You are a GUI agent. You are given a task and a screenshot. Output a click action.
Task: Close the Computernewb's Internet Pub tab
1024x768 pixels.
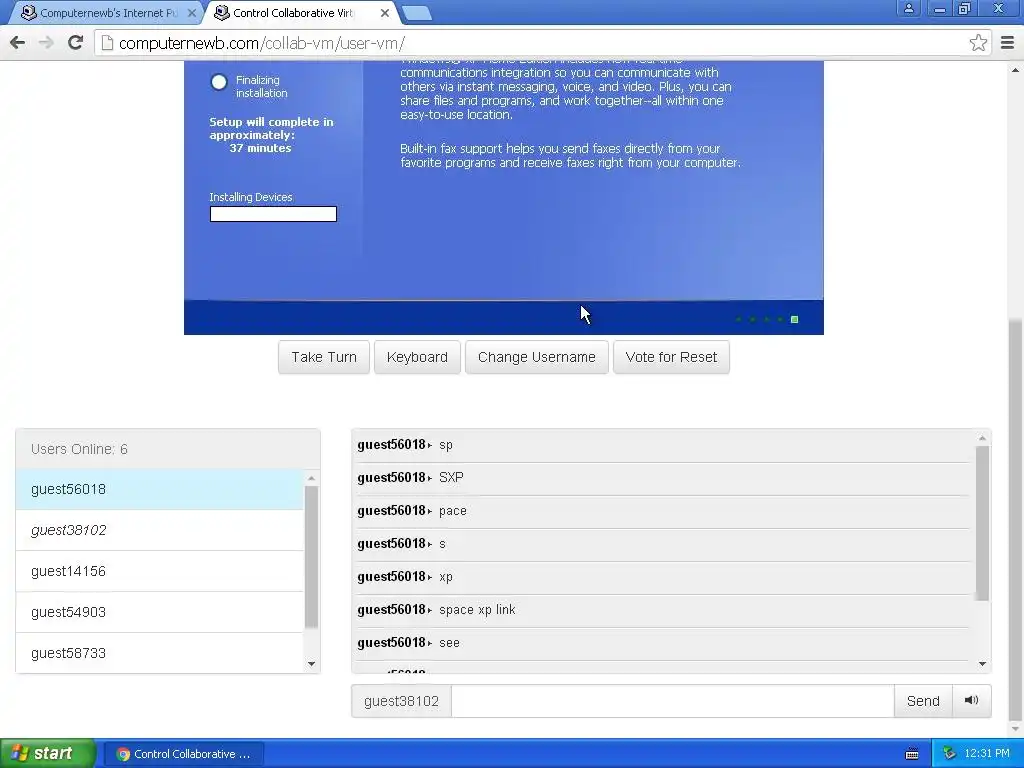tap(191, 13)
